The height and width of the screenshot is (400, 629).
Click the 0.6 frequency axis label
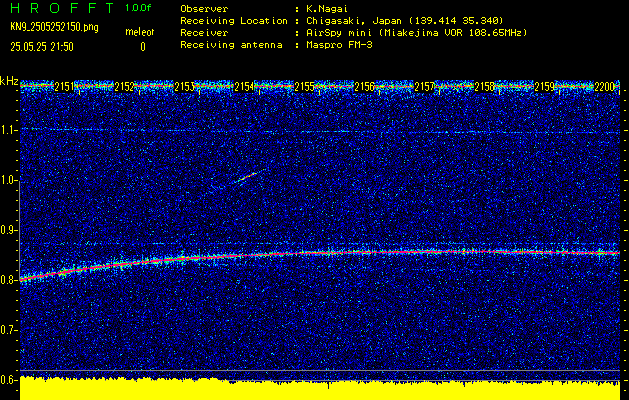click(9, 380)
